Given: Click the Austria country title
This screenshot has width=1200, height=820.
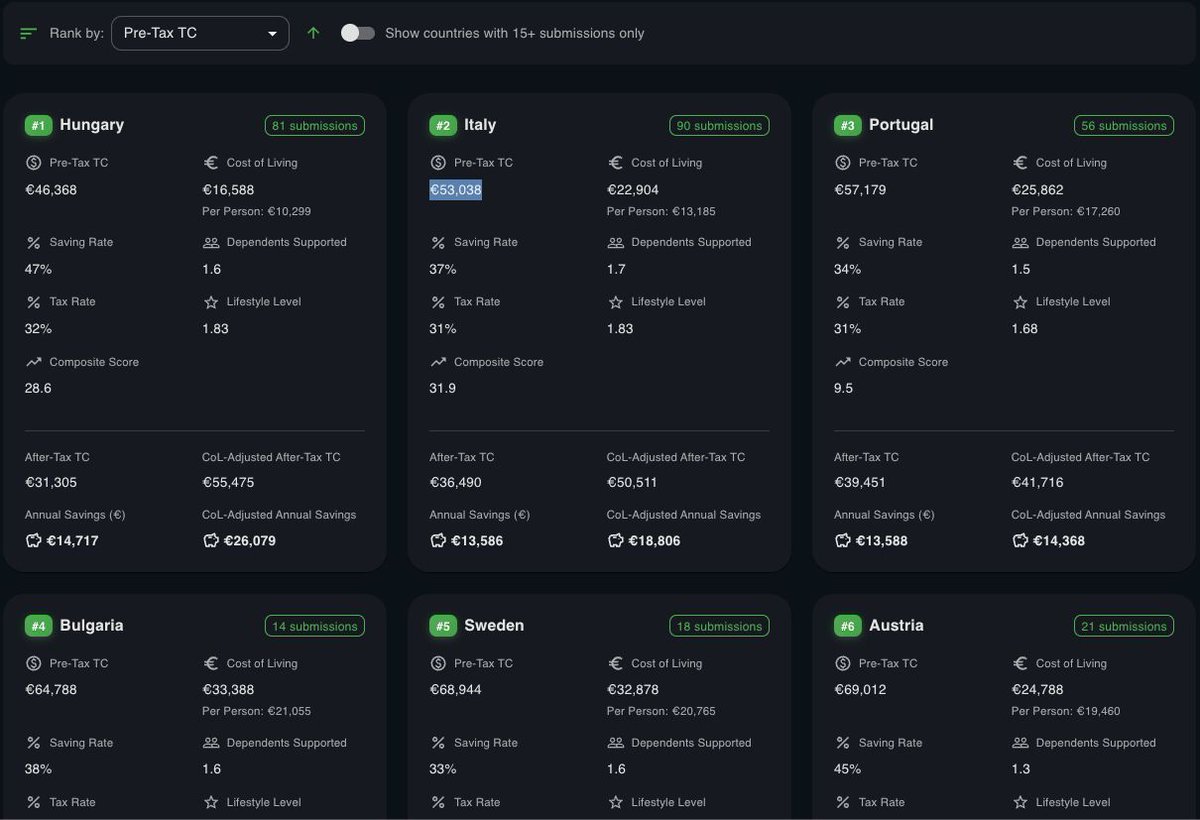Looking at the screenshot, I should pyautogui.click(x=896, y=626).
